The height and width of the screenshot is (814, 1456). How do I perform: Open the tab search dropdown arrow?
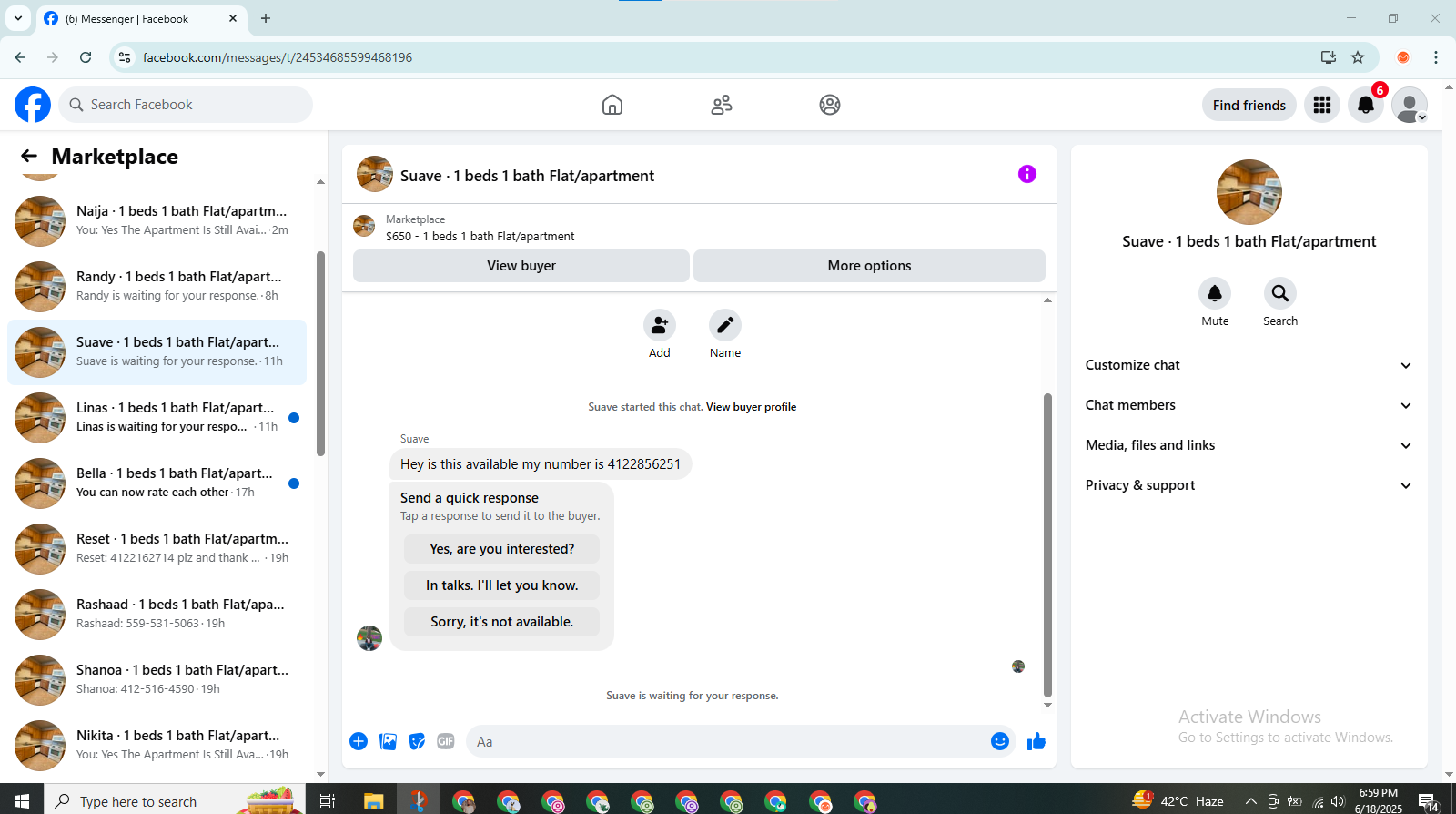pyautogui.click(x=18, y=18)
